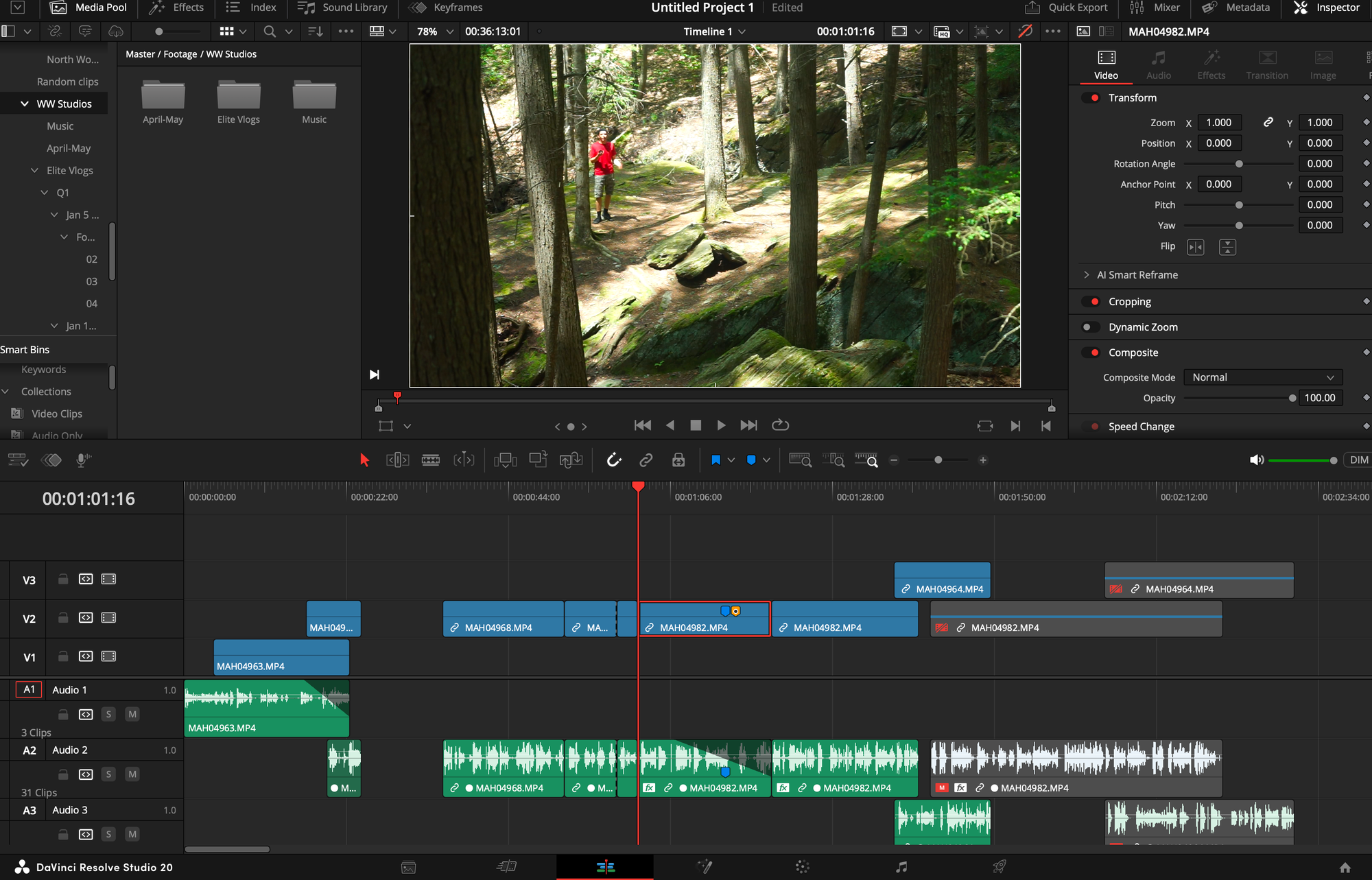This screenshot has width=1372, height=880.
Task: Mute the Audio 1 track
Action: pyautogui.click(x=132, y=715)
